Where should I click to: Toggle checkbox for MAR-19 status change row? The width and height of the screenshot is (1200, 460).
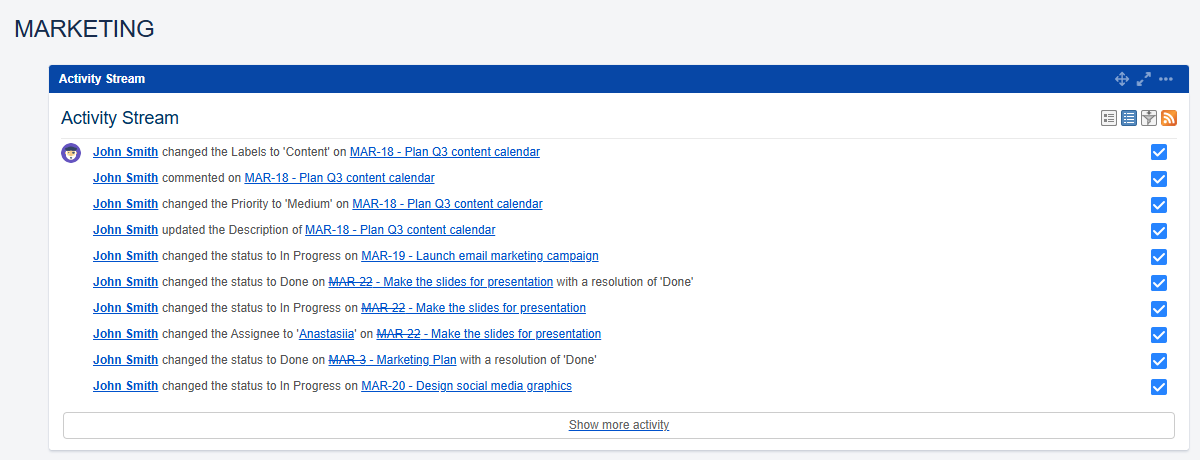click(x=1159, y=256)
